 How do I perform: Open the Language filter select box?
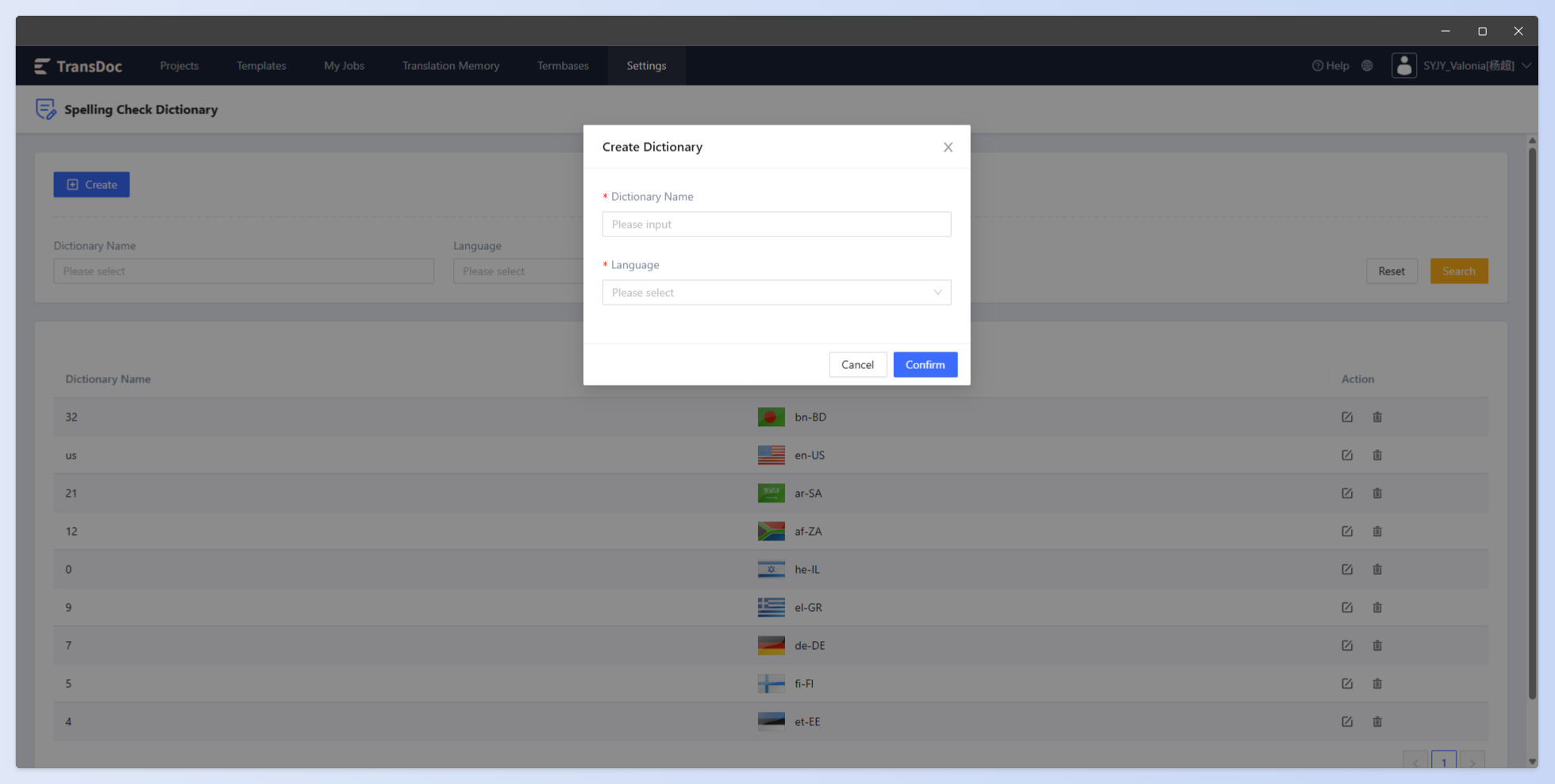pyautogui.click(x=518, y=271)
